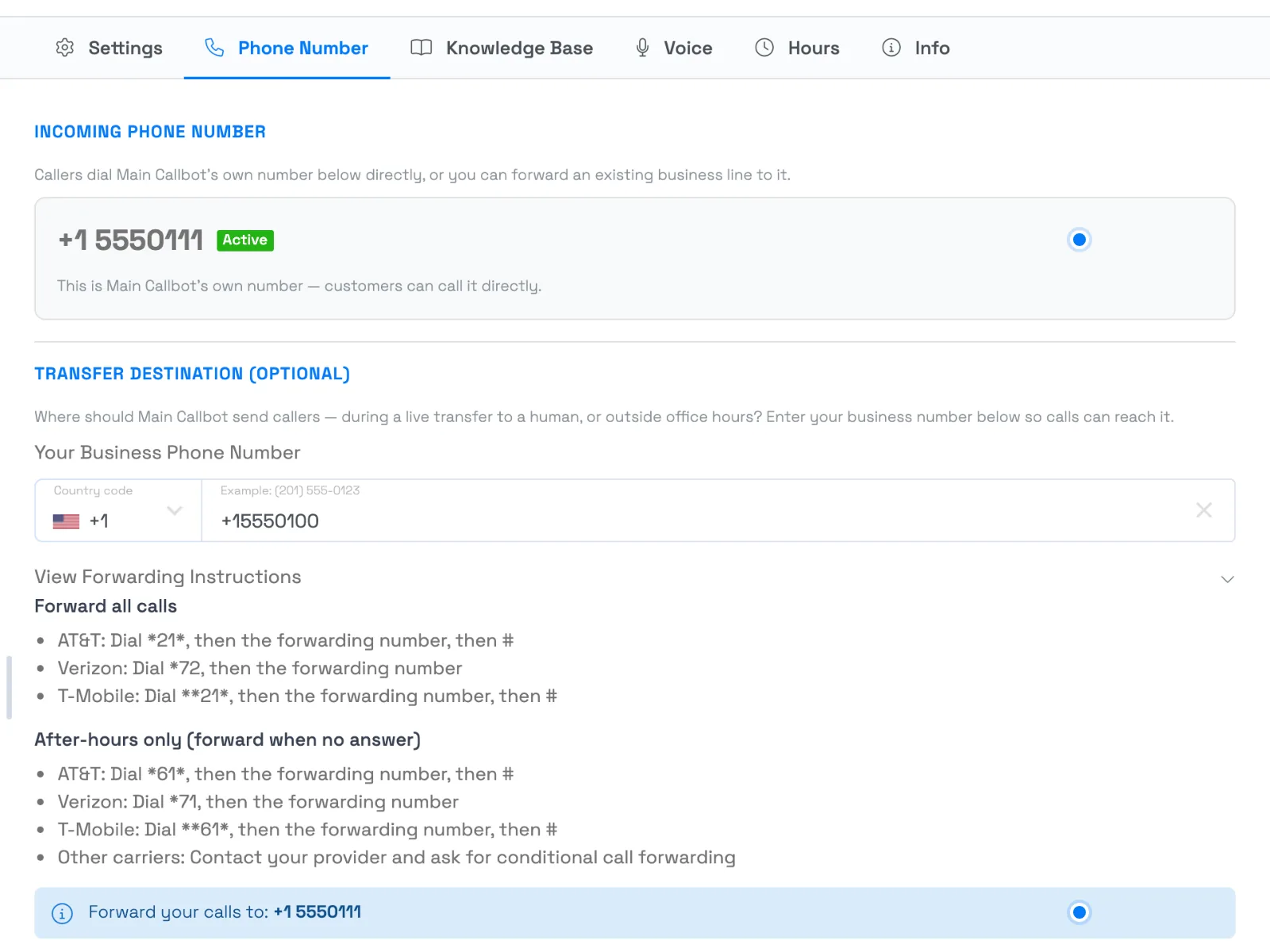Switch to Knowledge Base tab
Image resolution: width=1270 pixels, height=952 pixels.
[x=502, y=48]
